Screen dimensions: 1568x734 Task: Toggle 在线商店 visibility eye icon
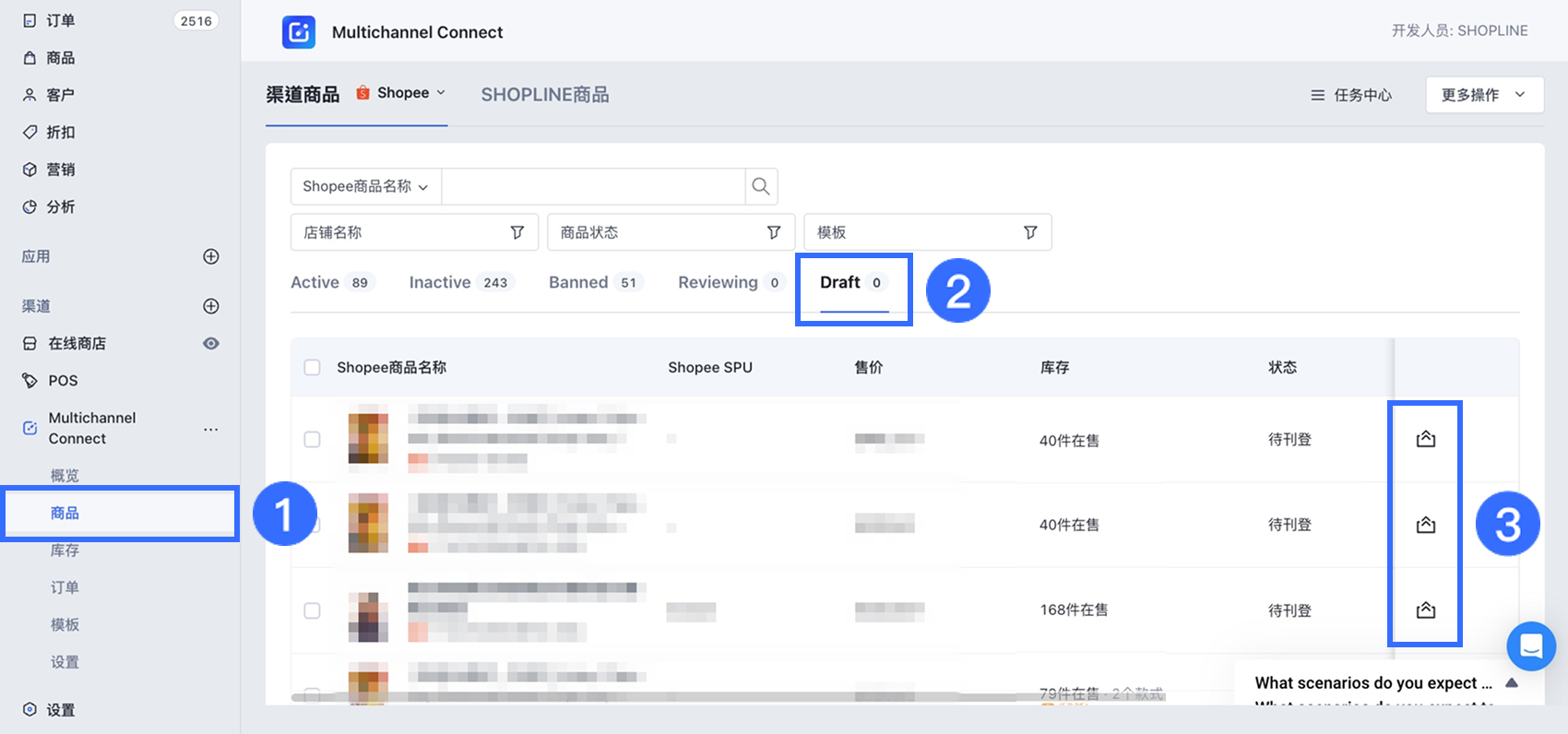(x=211, y=343)
